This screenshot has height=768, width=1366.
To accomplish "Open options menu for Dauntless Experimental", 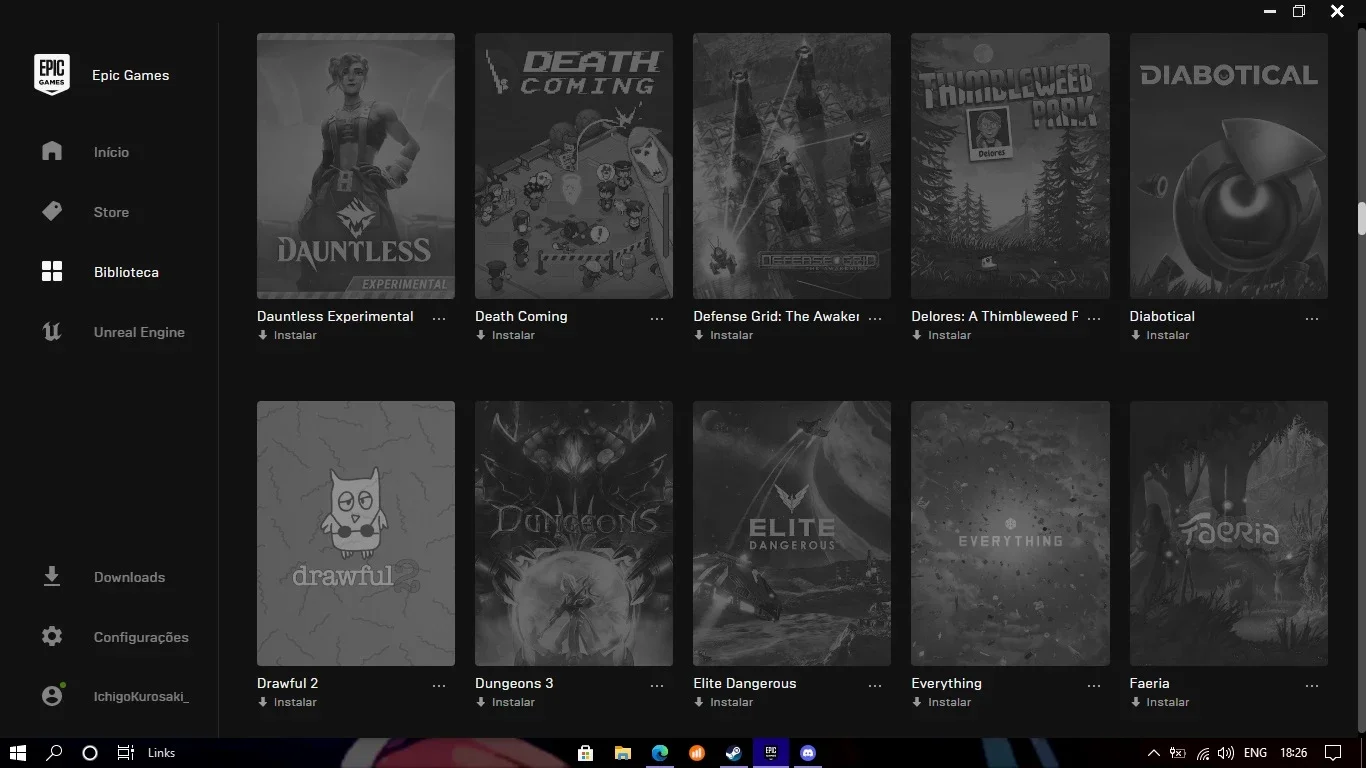I will coord(439,318).
